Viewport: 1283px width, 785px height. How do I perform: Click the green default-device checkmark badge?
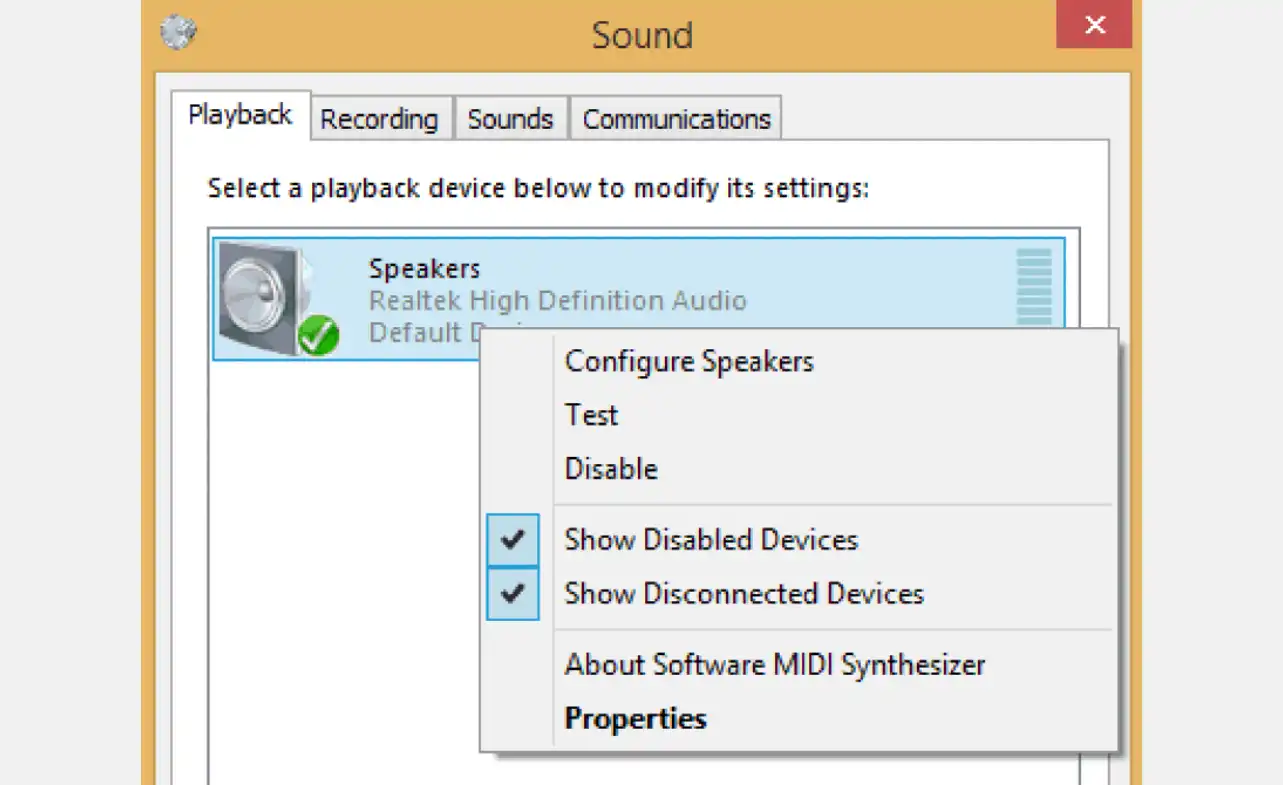[319, 336]
